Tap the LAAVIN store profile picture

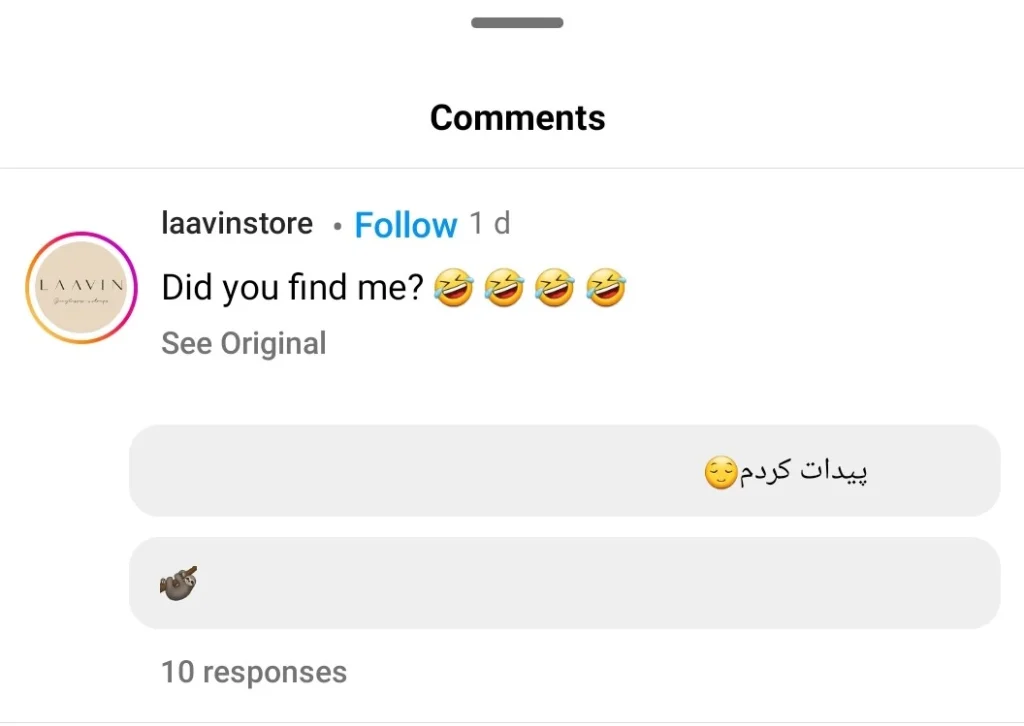coord(80,288)
